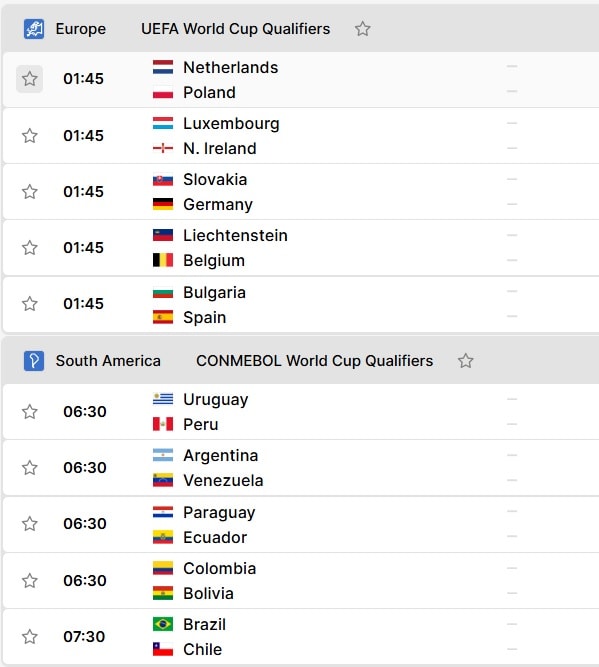Open the Colombia team name
Viewport: 599px width, 667px height.
click(x=220, y=569)
